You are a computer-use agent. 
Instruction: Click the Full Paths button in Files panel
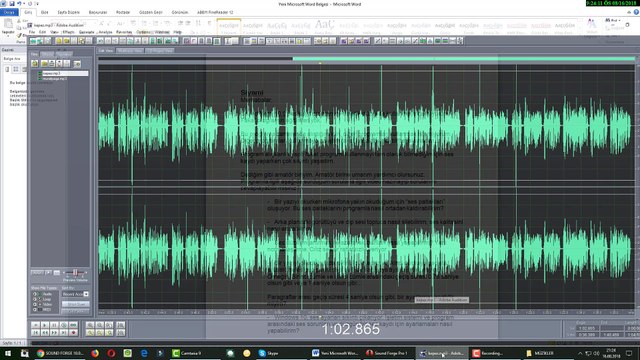pyautogui.click(x=76, y=311)
